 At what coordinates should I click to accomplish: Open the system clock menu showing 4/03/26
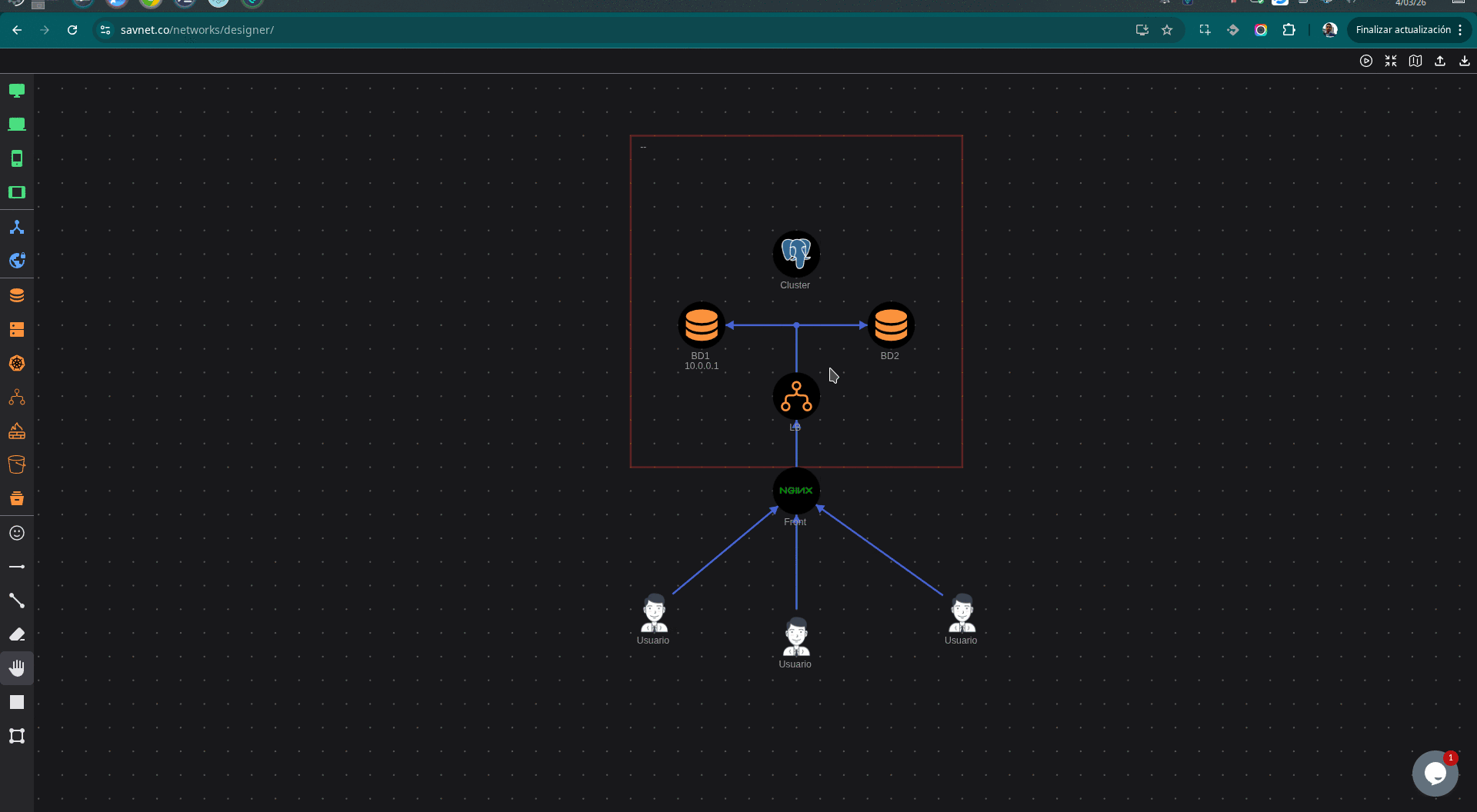tap(1410, 4)
